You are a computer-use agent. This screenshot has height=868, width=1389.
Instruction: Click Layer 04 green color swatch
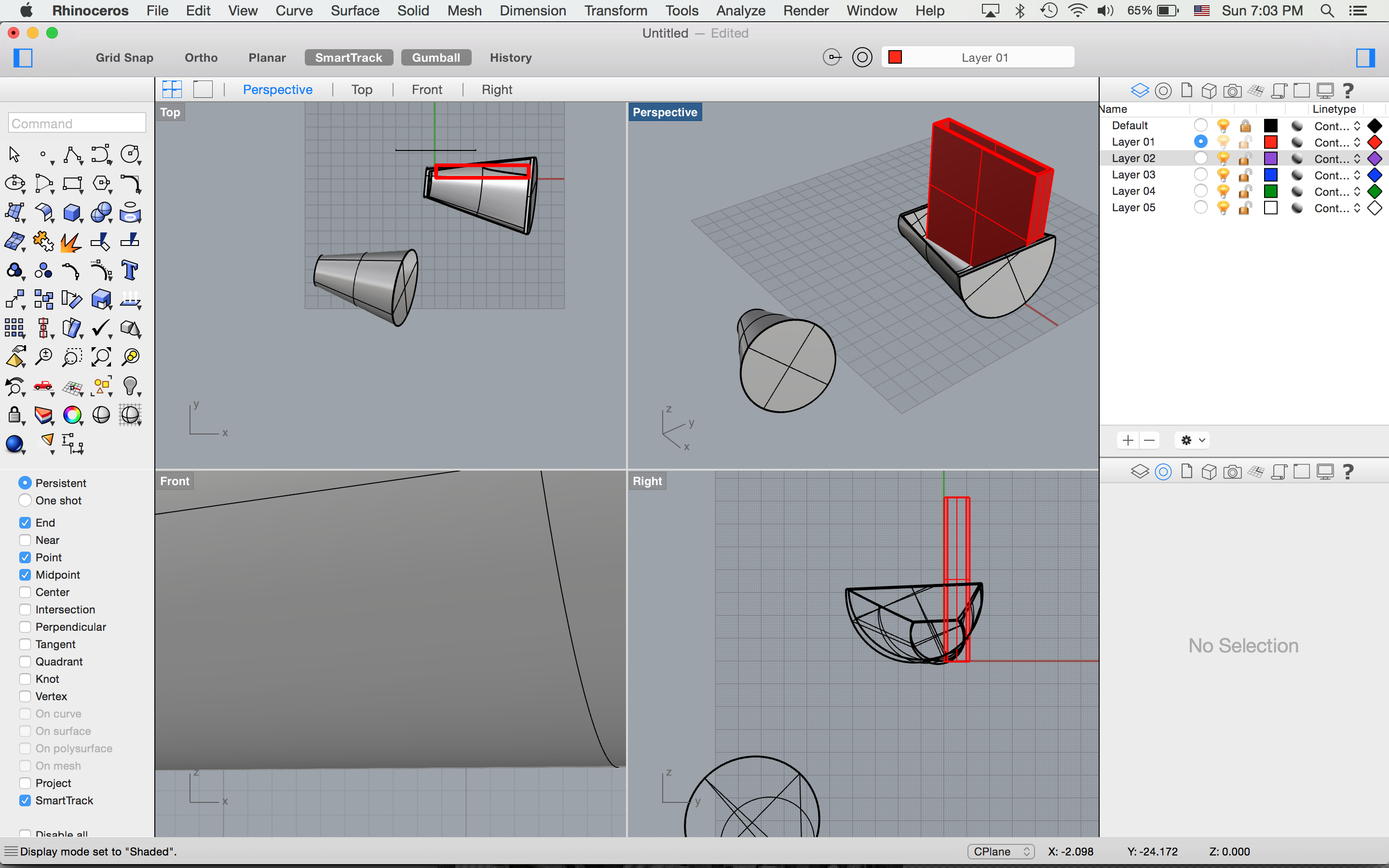click(1271, 191)
